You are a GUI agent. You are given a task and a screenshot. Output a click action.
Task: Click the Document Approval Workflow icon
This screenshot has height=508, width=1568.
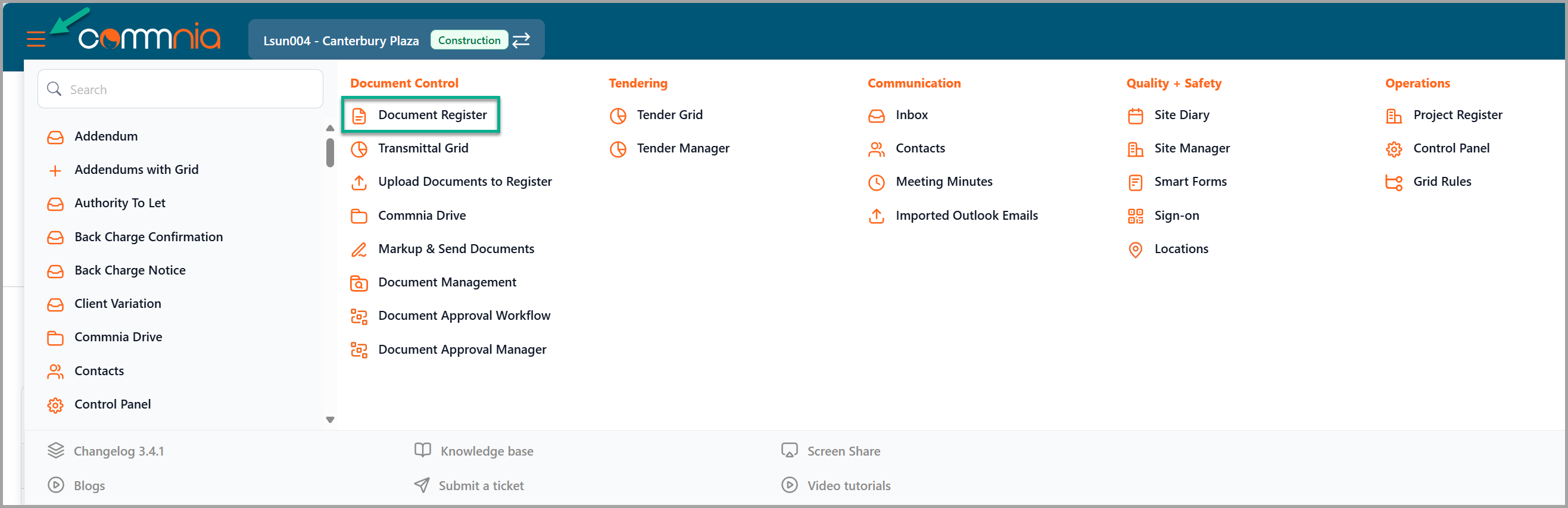coord(359,316)
